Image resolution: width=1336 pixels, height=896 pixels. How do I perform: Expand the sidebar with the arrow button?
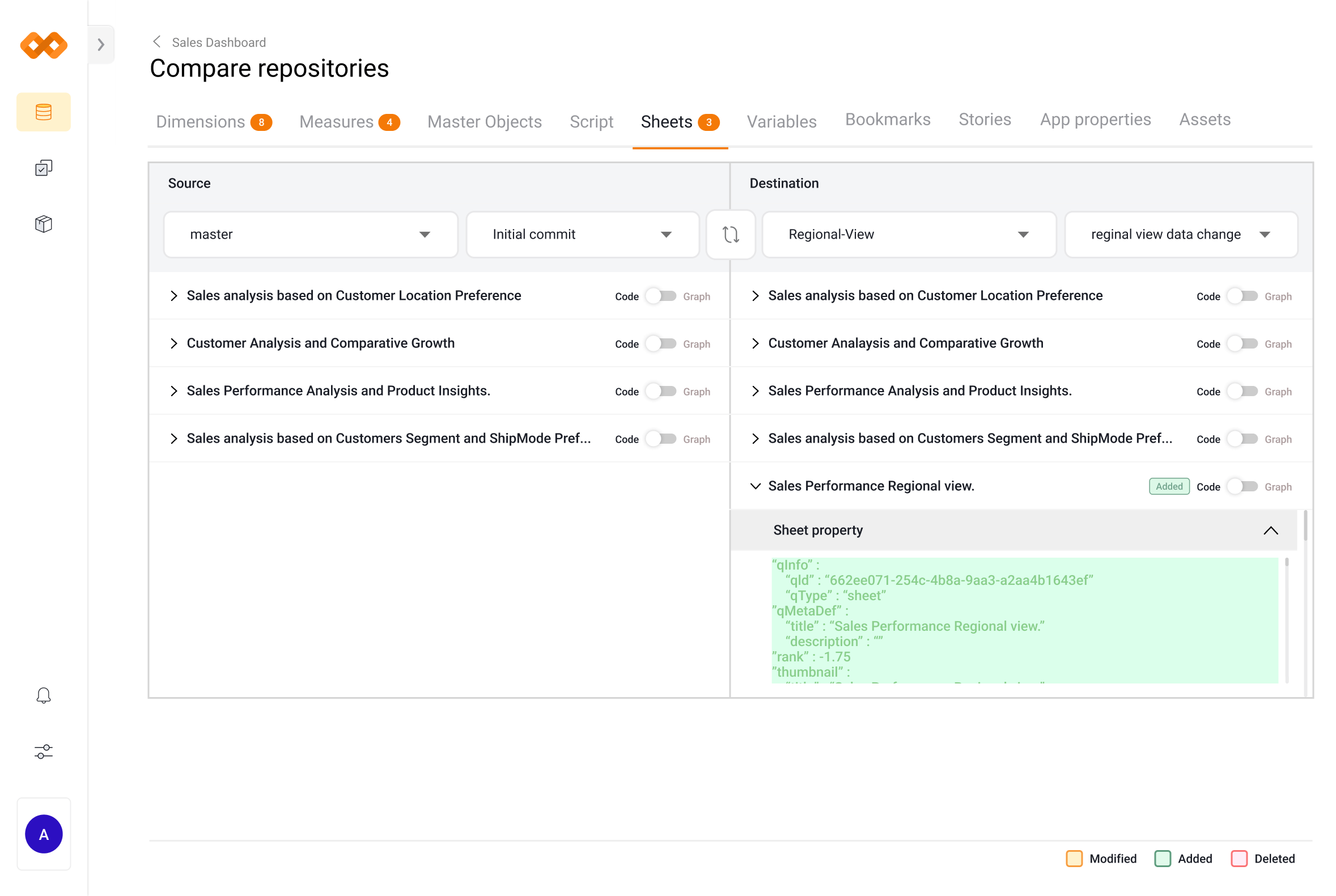tap(101, 45)
